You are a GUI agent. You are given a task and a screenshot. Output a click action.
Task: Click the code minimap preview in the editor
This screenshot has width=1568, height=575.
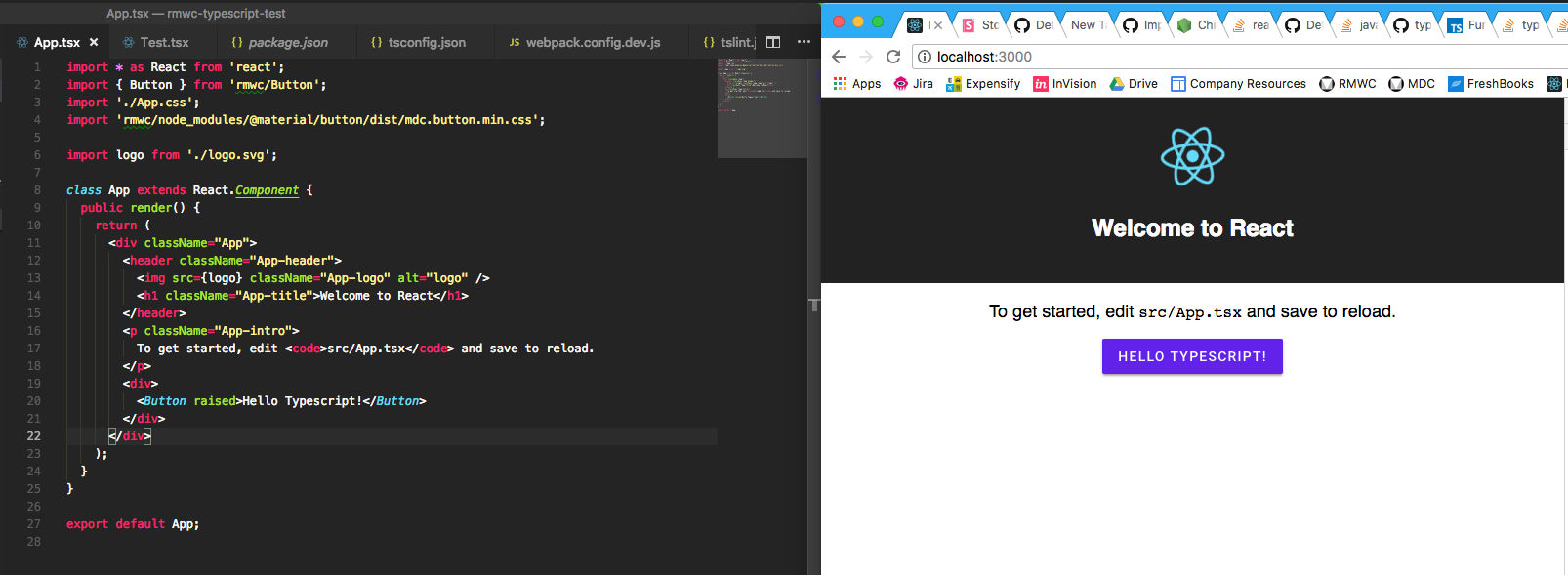coord(763,107)
